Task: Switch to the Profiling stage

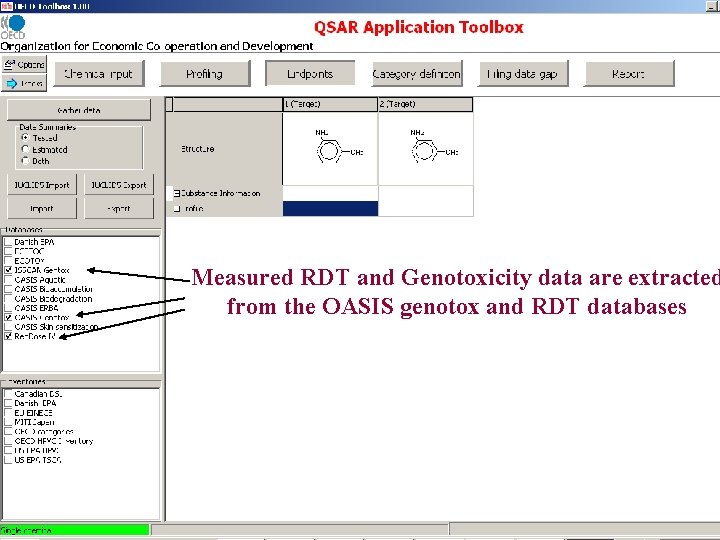Action: tap(205, 74)
